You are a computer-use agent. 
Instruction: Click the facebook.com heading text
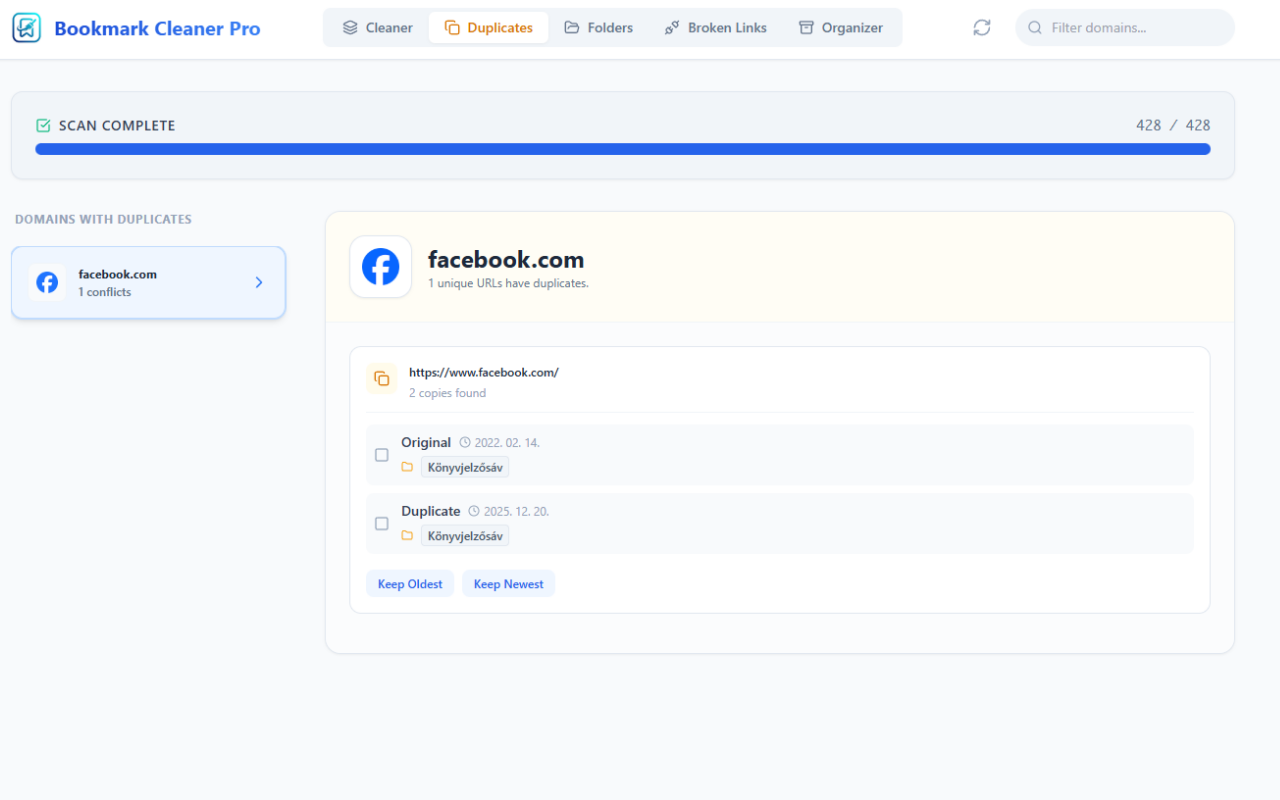point(506,260)
